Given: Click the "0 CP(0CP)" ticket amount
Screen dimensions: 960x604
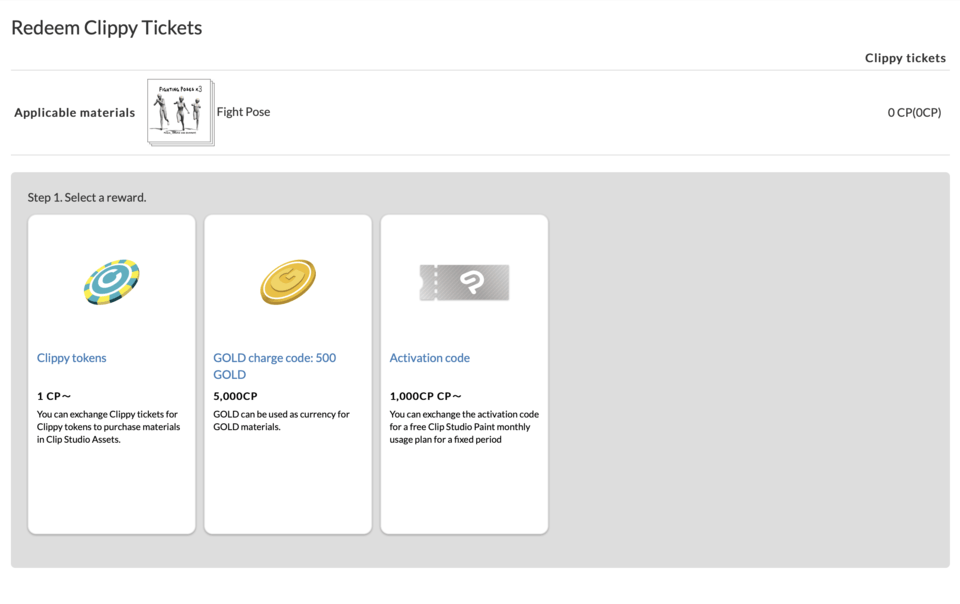Looking at the screenshot, I should pos(914,113).
